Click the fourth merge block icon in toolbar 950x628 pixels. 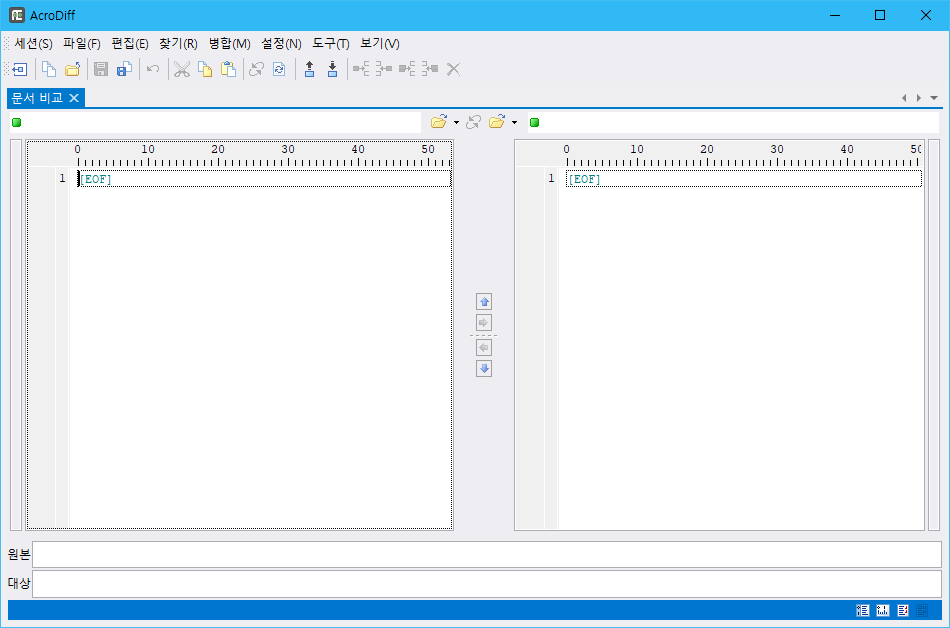tap(430, 69)
